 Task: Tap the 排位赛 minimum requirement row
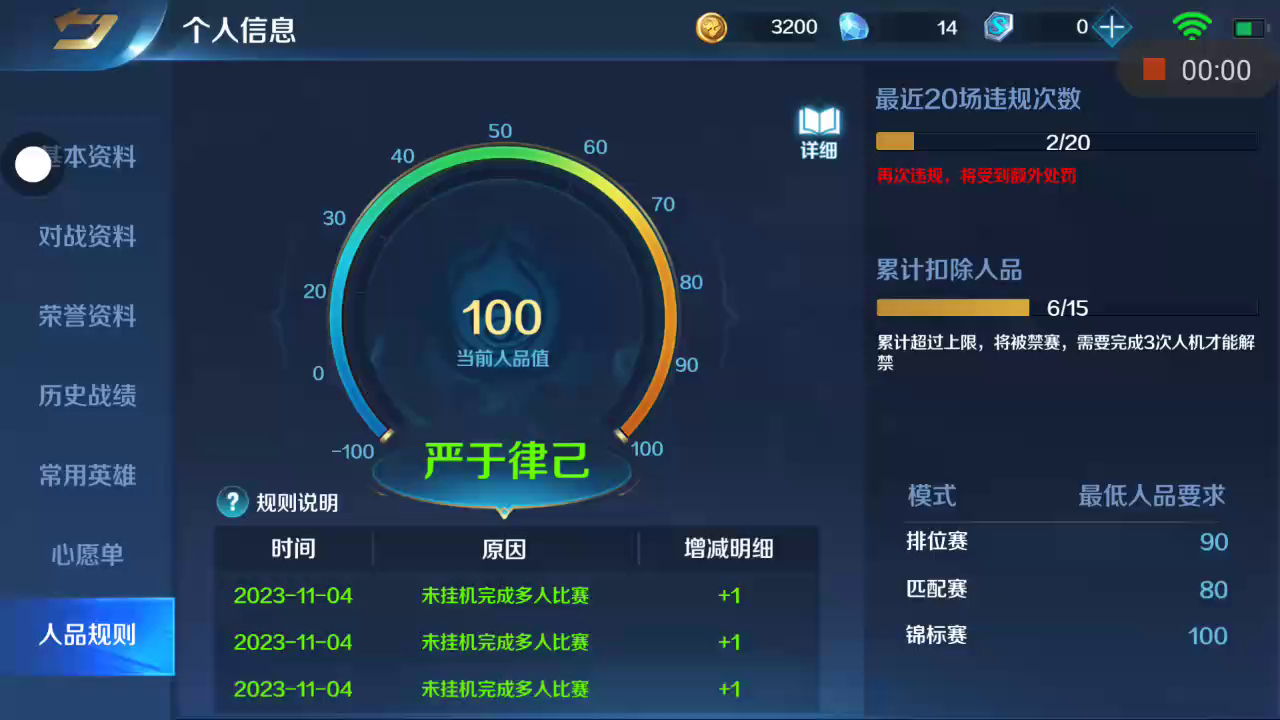1066,542
